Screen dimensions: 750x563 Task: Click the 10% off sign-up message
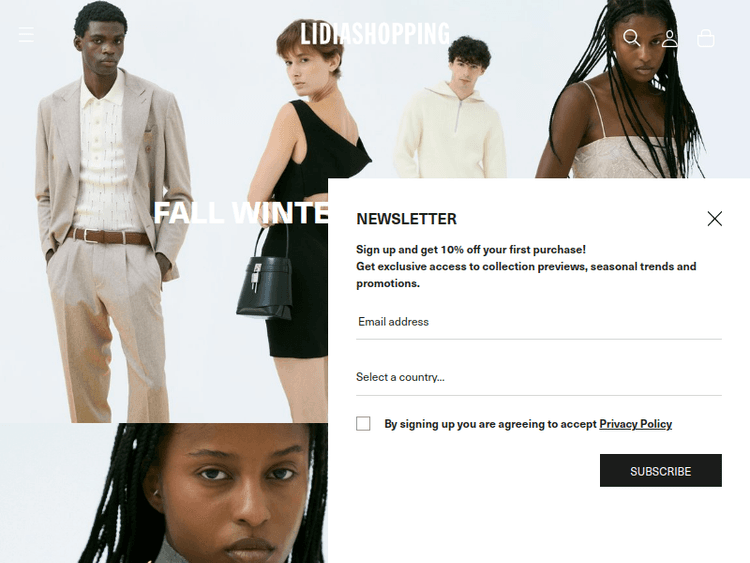click(x=471, y=249)
